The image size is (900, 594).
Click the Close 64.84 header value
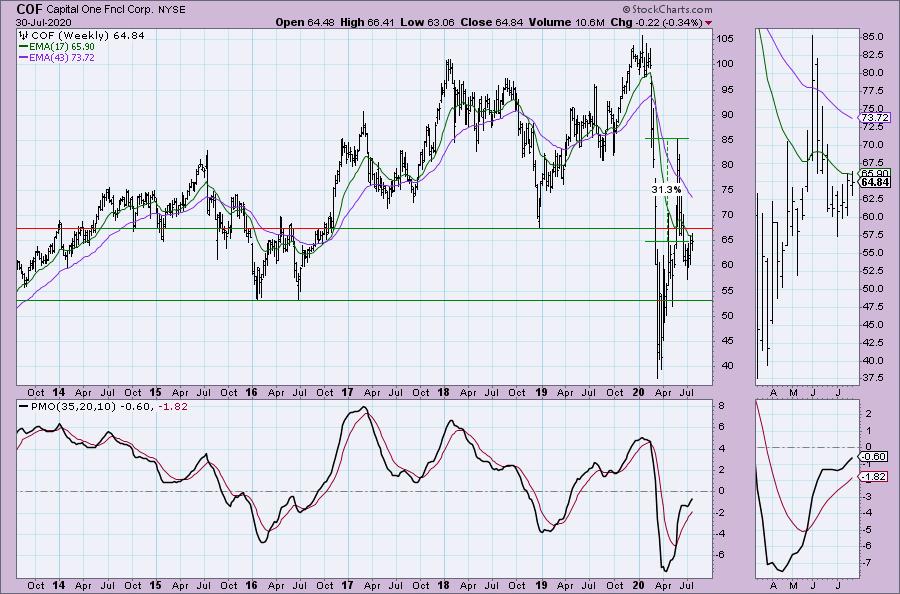[x=491, y=22]
